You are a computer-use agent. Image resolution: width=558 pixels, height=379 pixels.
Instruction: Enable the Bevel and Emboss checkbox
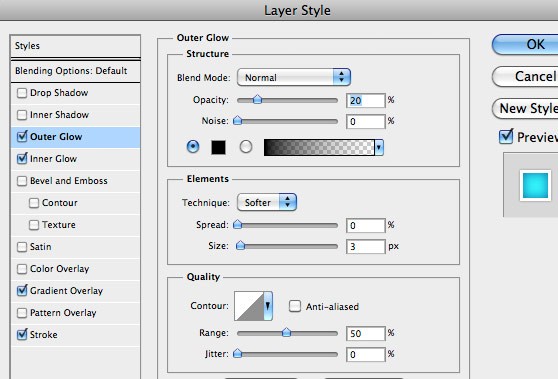pos(22,181)
